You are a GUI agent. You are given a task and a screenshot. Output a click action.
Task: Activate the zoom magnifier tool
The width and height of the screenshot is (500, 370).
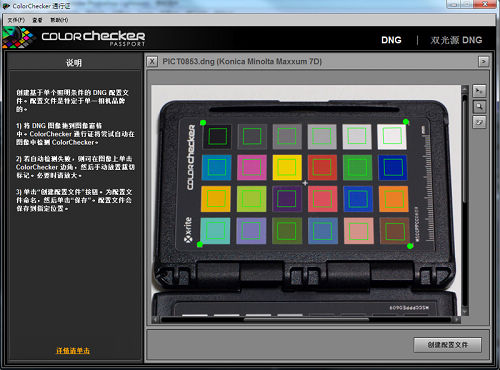pos(479,107)
